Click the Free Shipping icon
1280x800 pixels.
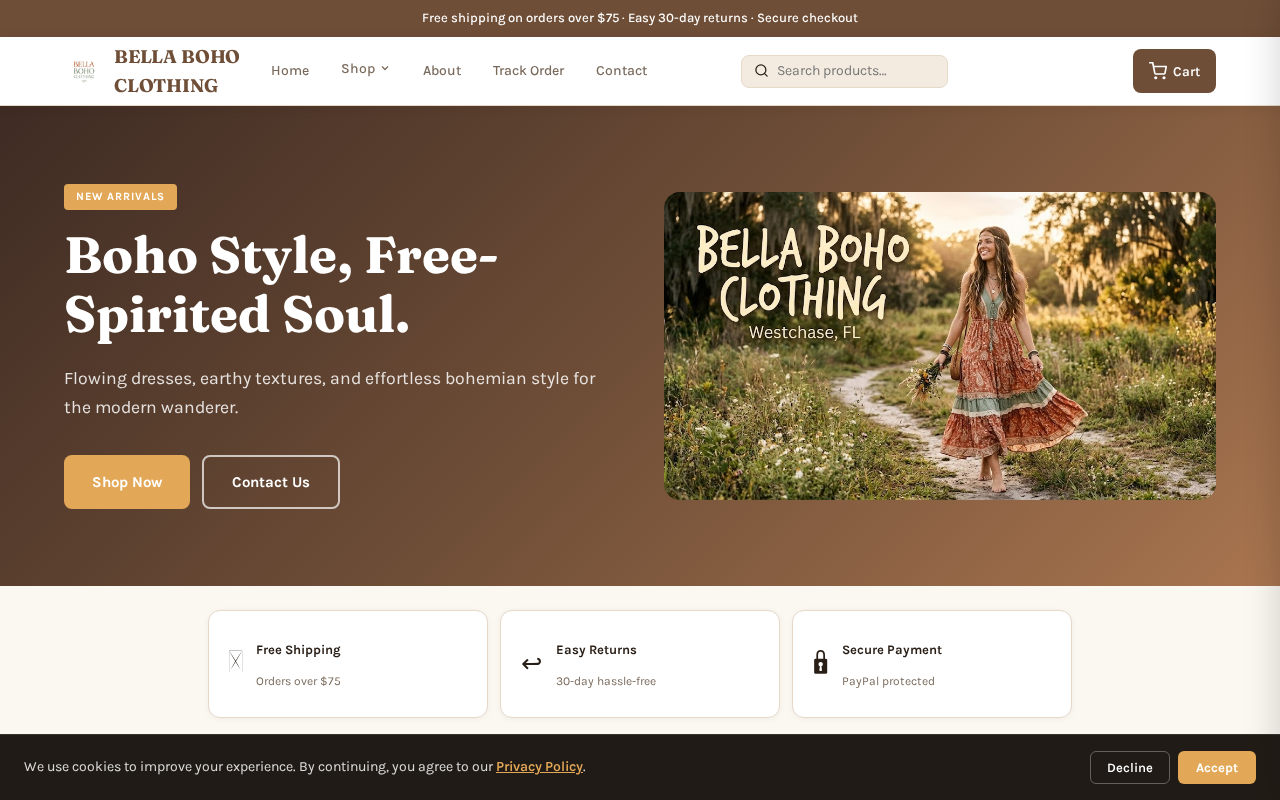click(236, 661)
